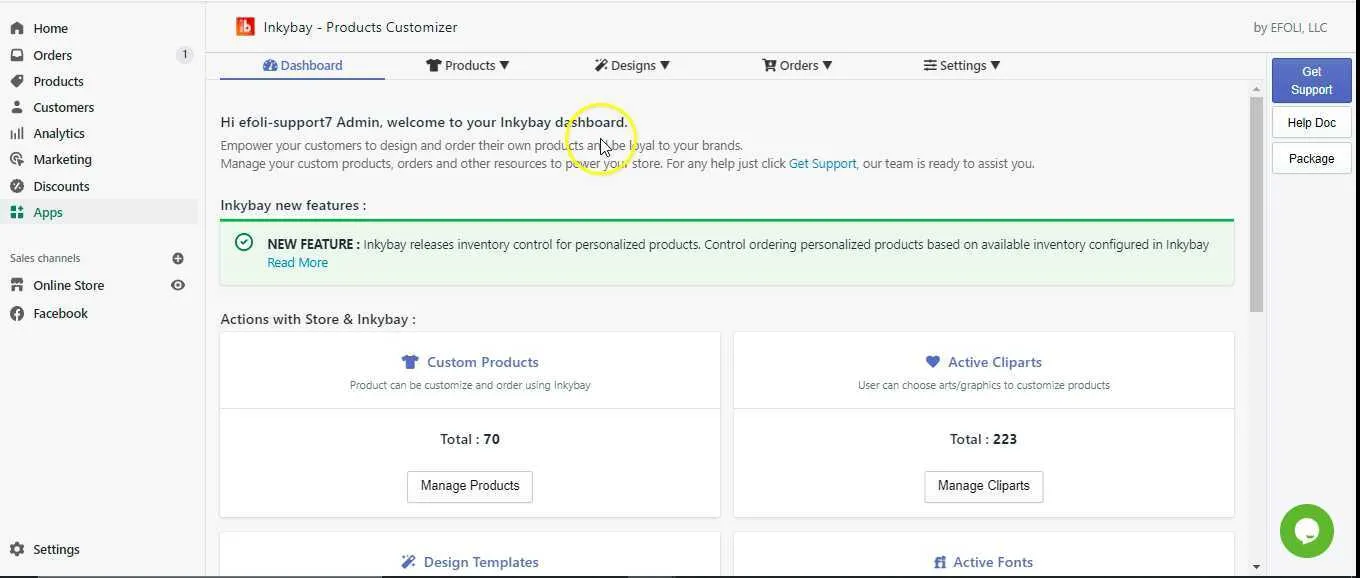The image size is (1360, 578).
Task: Click the wand icon beside Design Templates
Action: tap(408, 562)
